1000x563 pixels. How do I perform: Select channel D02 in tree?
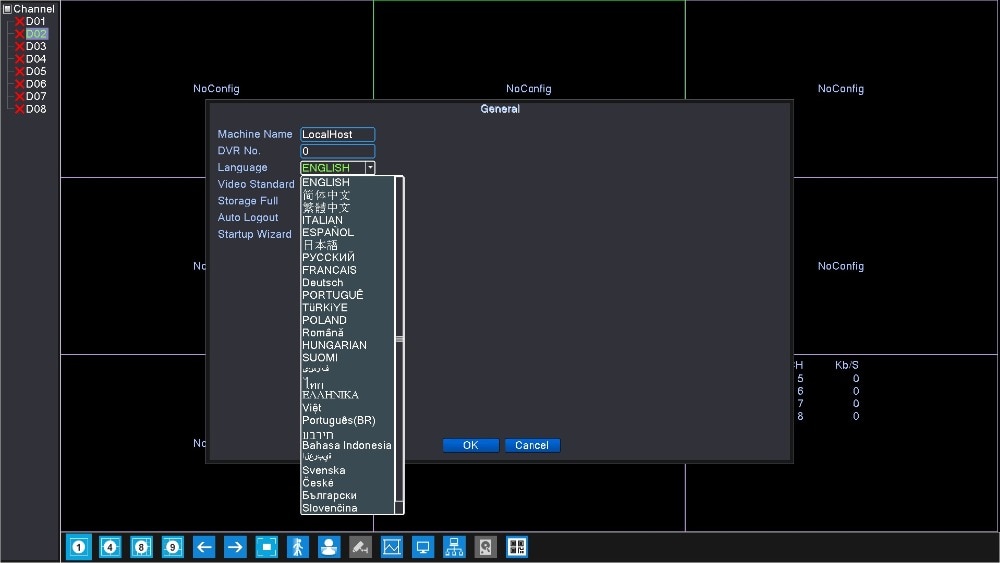(36, 34)
